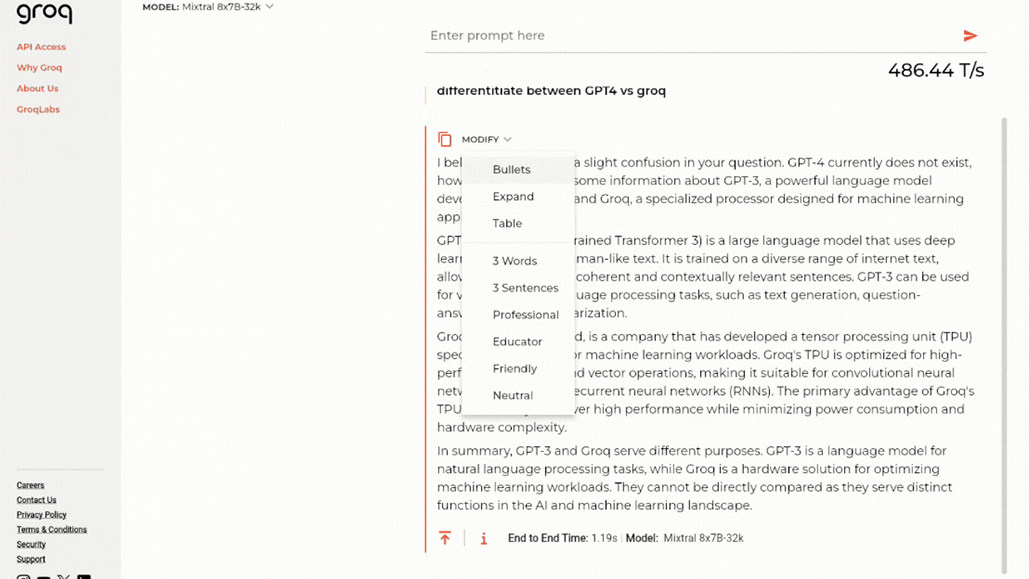Viewport: 1029px width, 579px height.
Task: Select Bullets from the Modify menu
Action: (511, 170)
